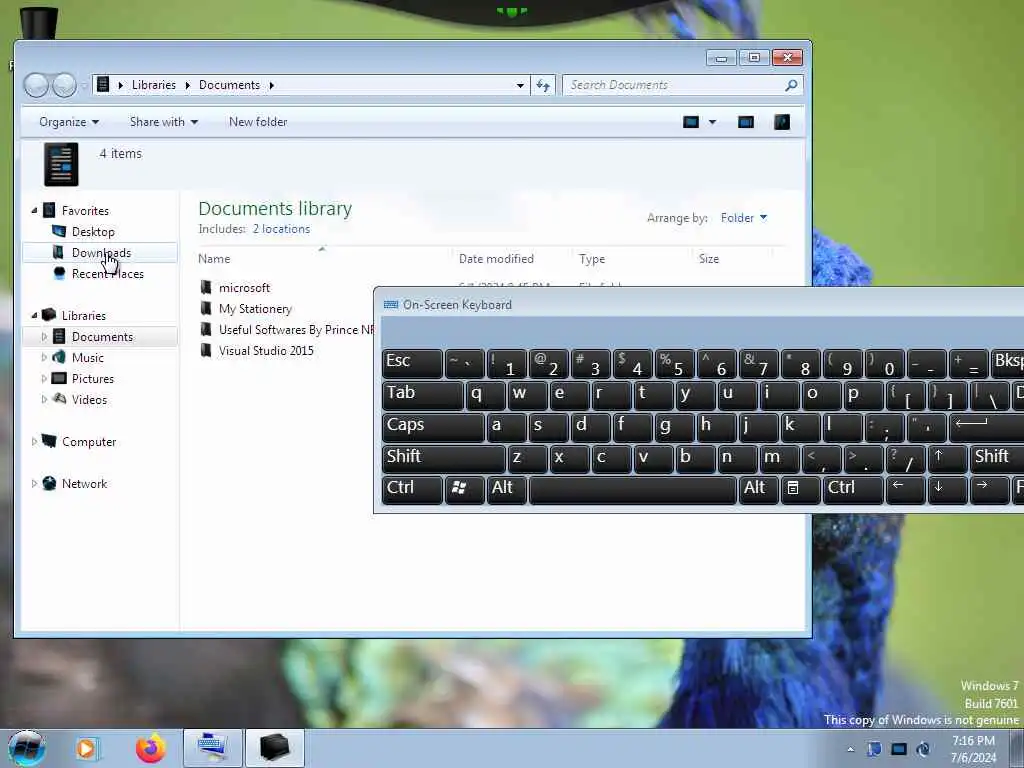
Task: Click the Network globe icon
Action: pos(49,483)
